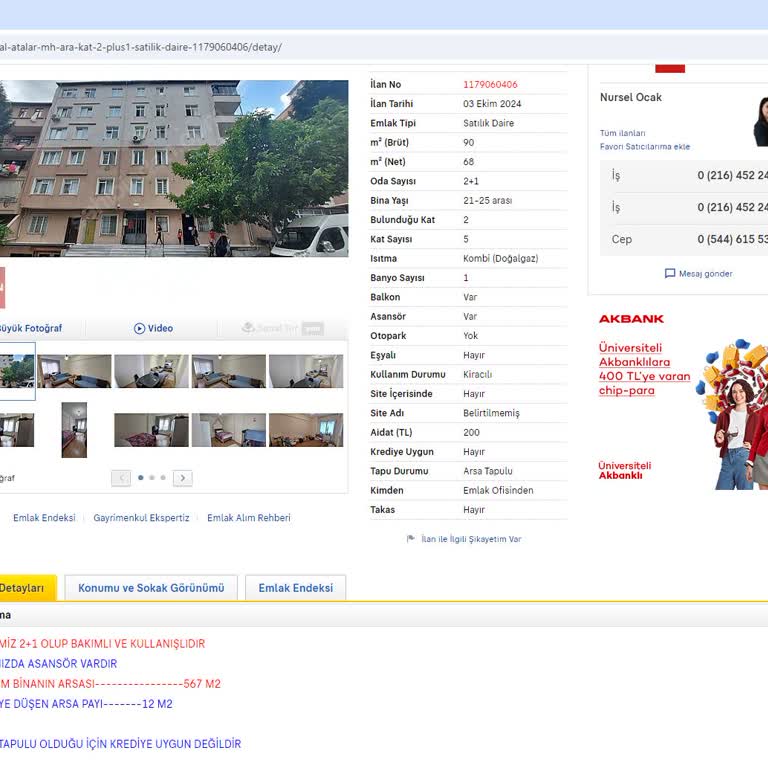This screenshot has height=768, width=768.
Task: Select the İlan Detayları tab
Action: point(28,588)
